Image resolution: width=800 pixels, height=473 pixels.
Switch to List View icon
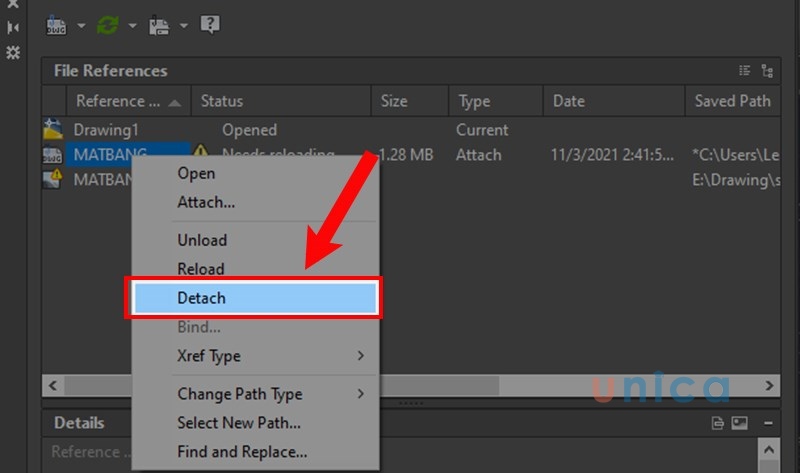coord(744,71)
